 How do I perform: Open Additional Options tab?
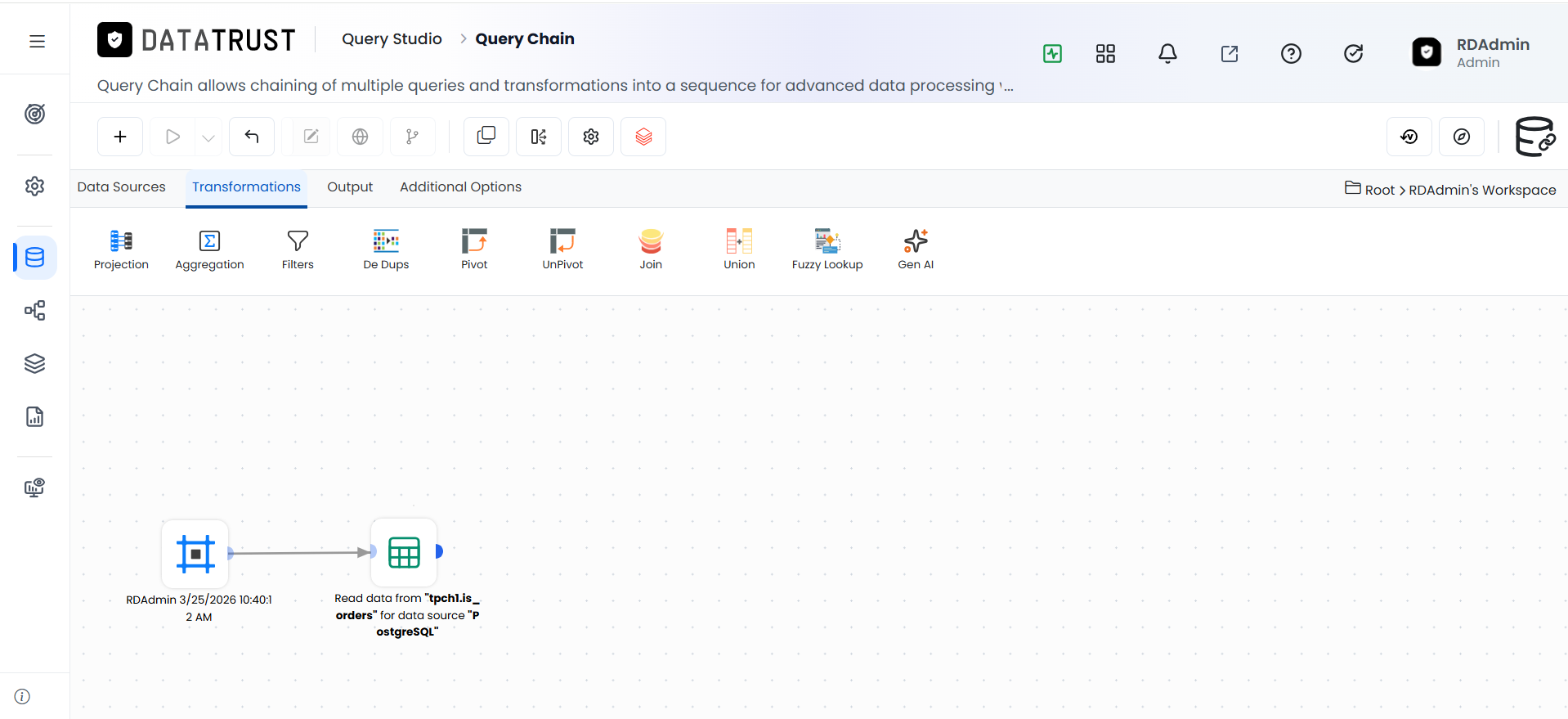click(460, 187)
